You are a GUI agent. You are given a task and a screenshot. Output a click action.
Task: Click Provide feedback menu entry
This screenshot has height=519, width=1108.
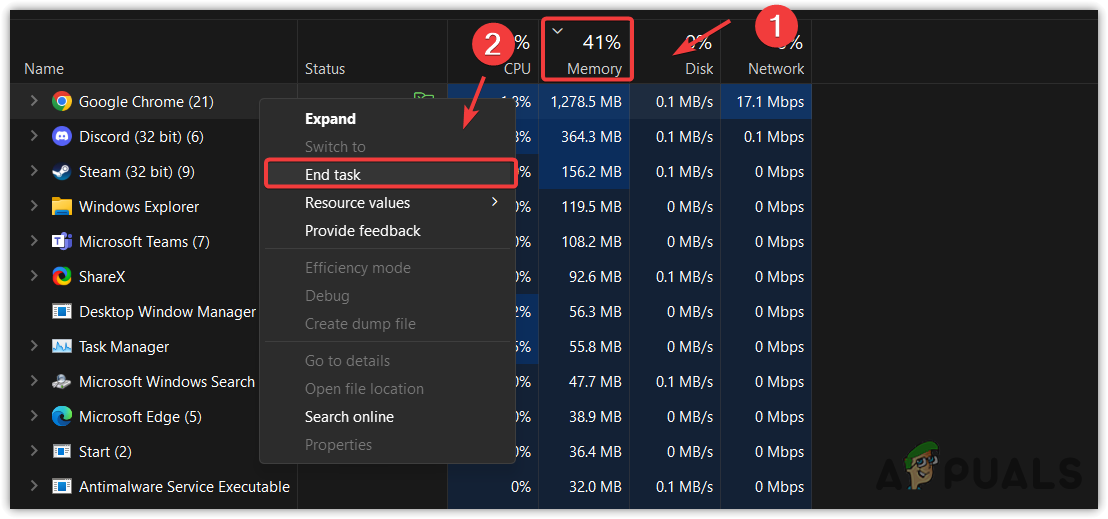click(x=362, y=231)
